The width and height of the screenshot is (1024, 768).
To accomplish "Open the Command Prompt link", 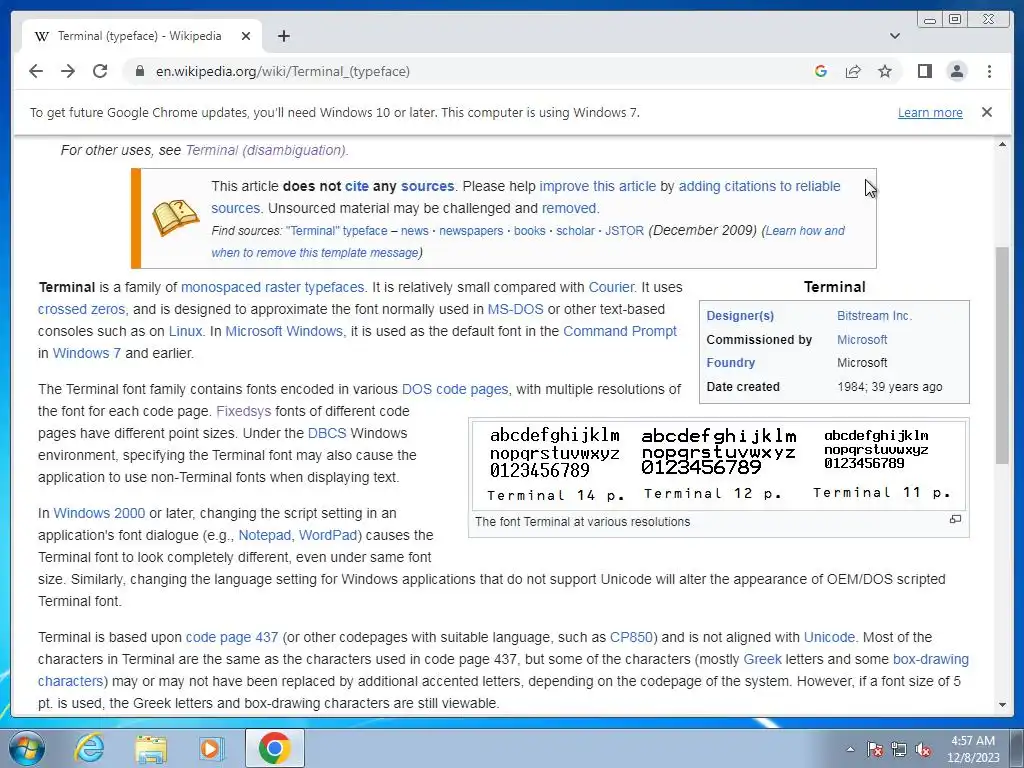I will pos(620,331).
